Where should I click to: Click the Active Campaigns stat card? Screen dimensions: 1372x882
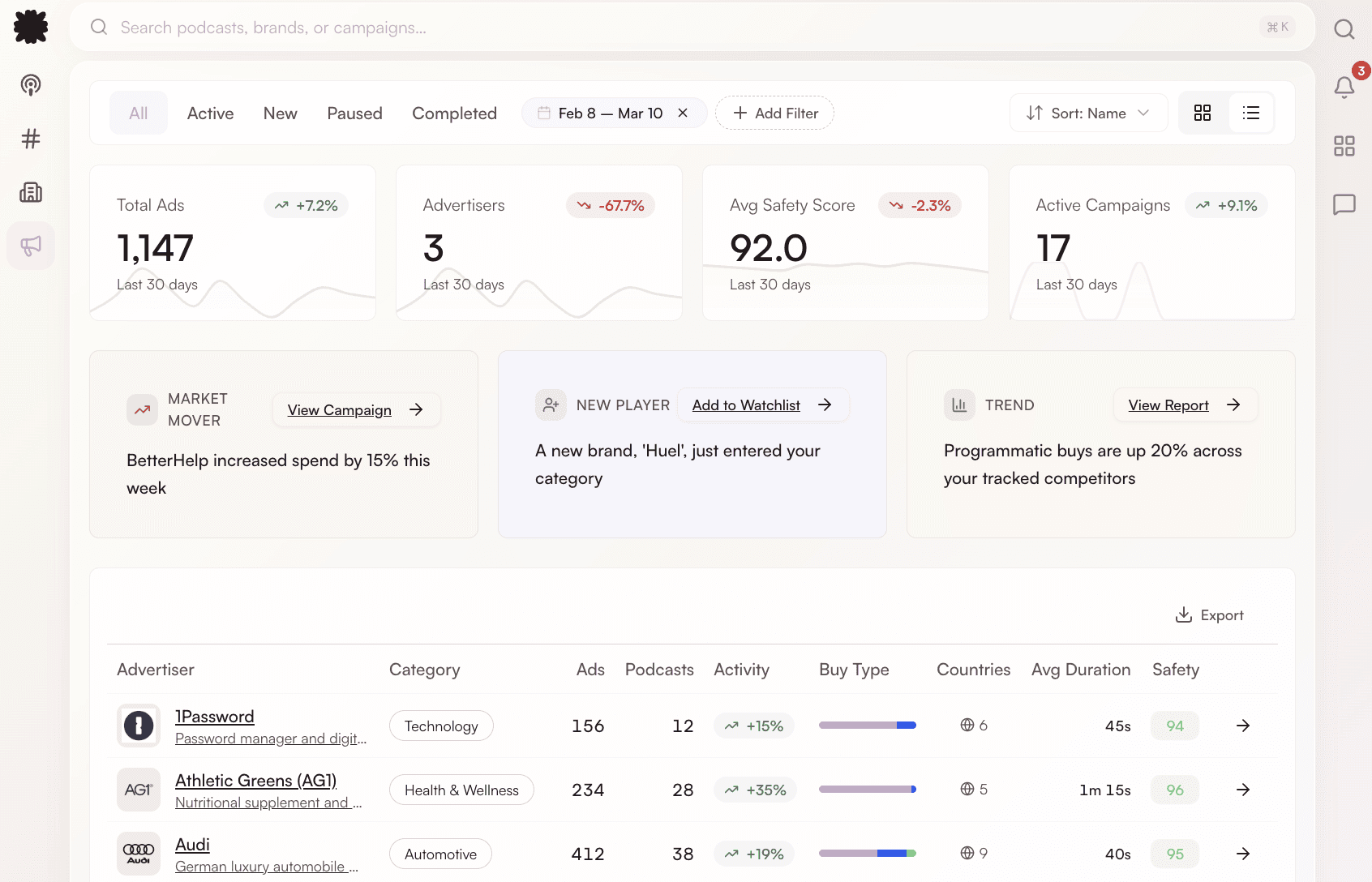(1152, 242)
